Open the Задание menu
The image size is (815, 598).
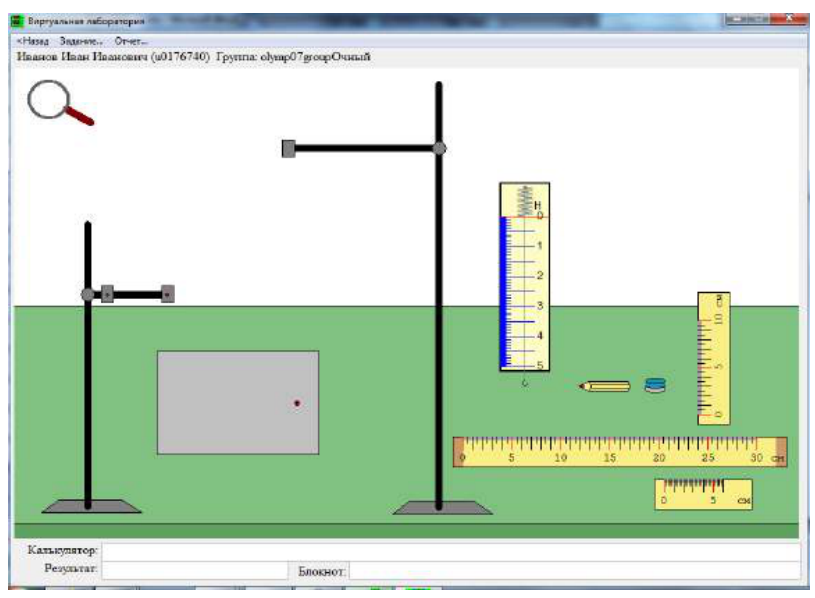(81, 41)
